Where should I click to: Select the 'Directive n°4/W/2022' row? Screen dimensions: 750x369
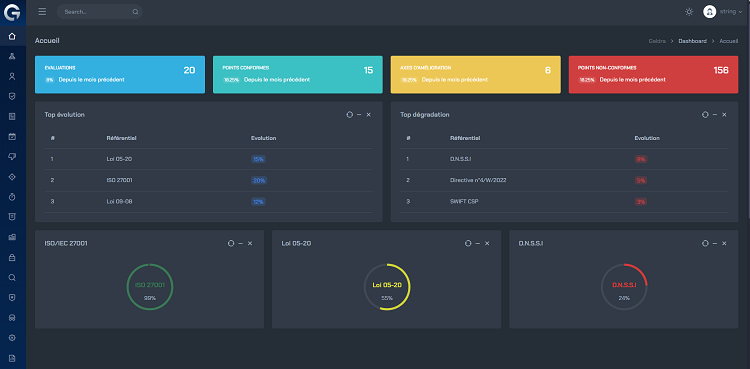click(x=564, y=180)
